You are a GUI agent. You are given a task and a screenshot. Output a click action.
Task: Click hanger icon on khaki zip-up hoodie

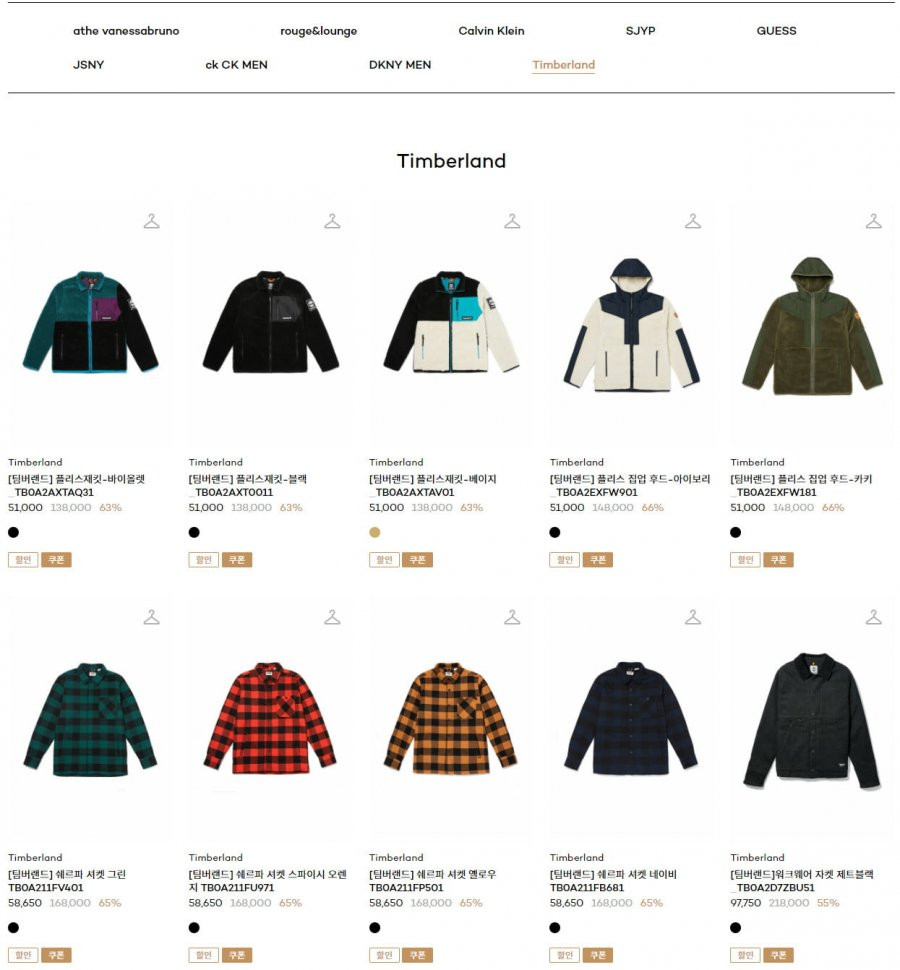pos(873,221)
